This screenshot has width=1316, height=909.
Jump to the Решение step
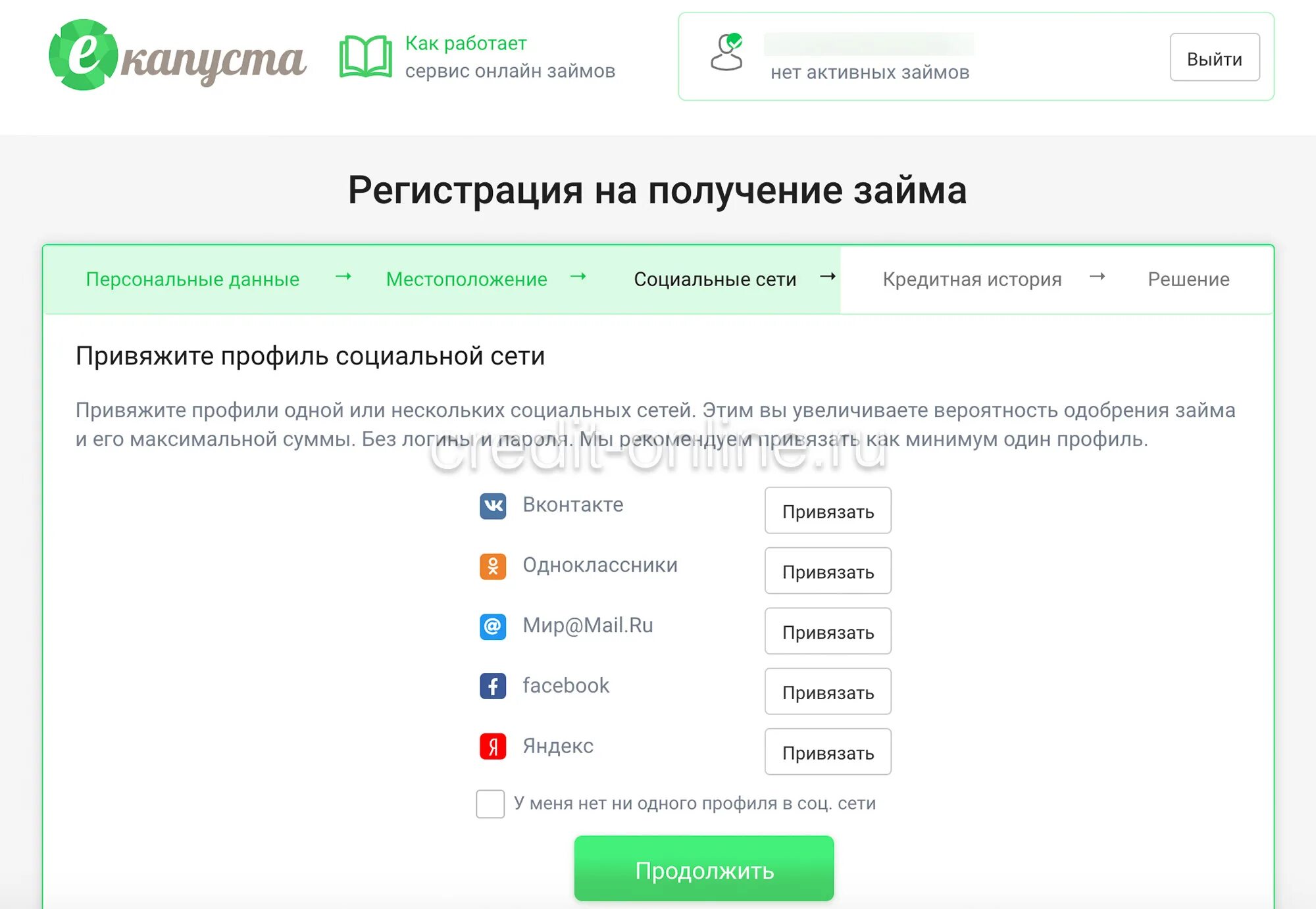pyautogui.click(x=1188, y=280)
